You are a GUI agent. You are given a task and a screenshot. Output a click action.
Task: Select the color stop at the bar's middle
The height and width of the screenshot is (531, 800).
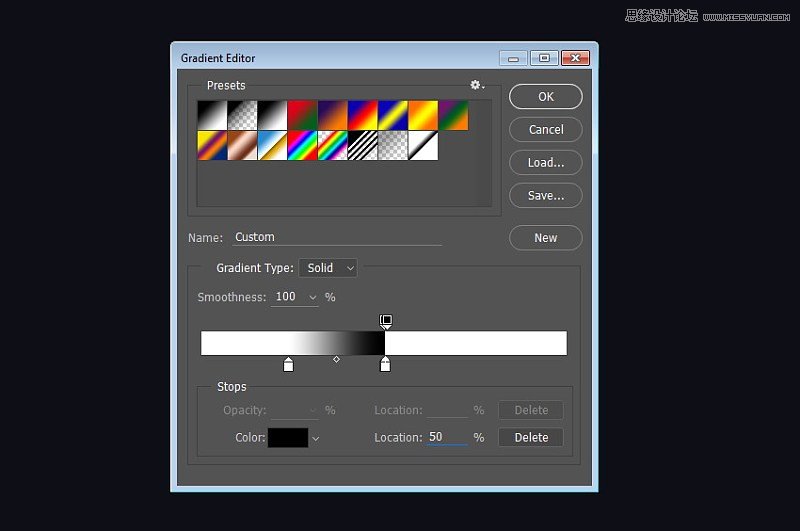coord(385,364)
